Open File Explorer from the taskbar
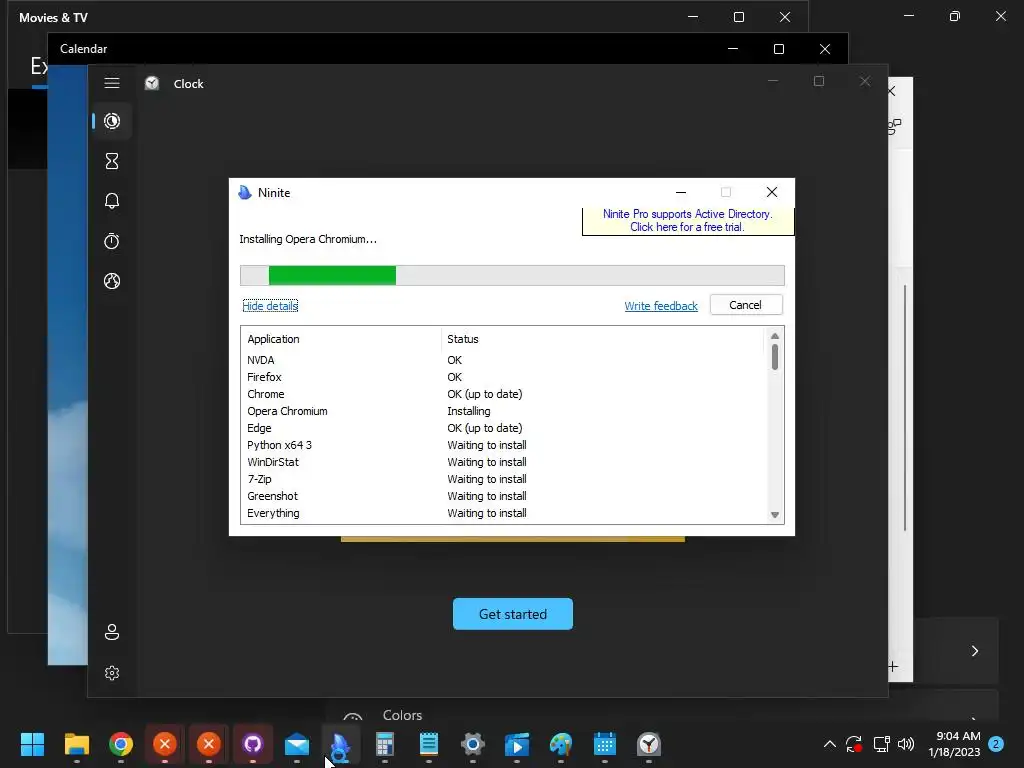The height and width of the screenshot is (768, 1024). click(x=76, y=744)
